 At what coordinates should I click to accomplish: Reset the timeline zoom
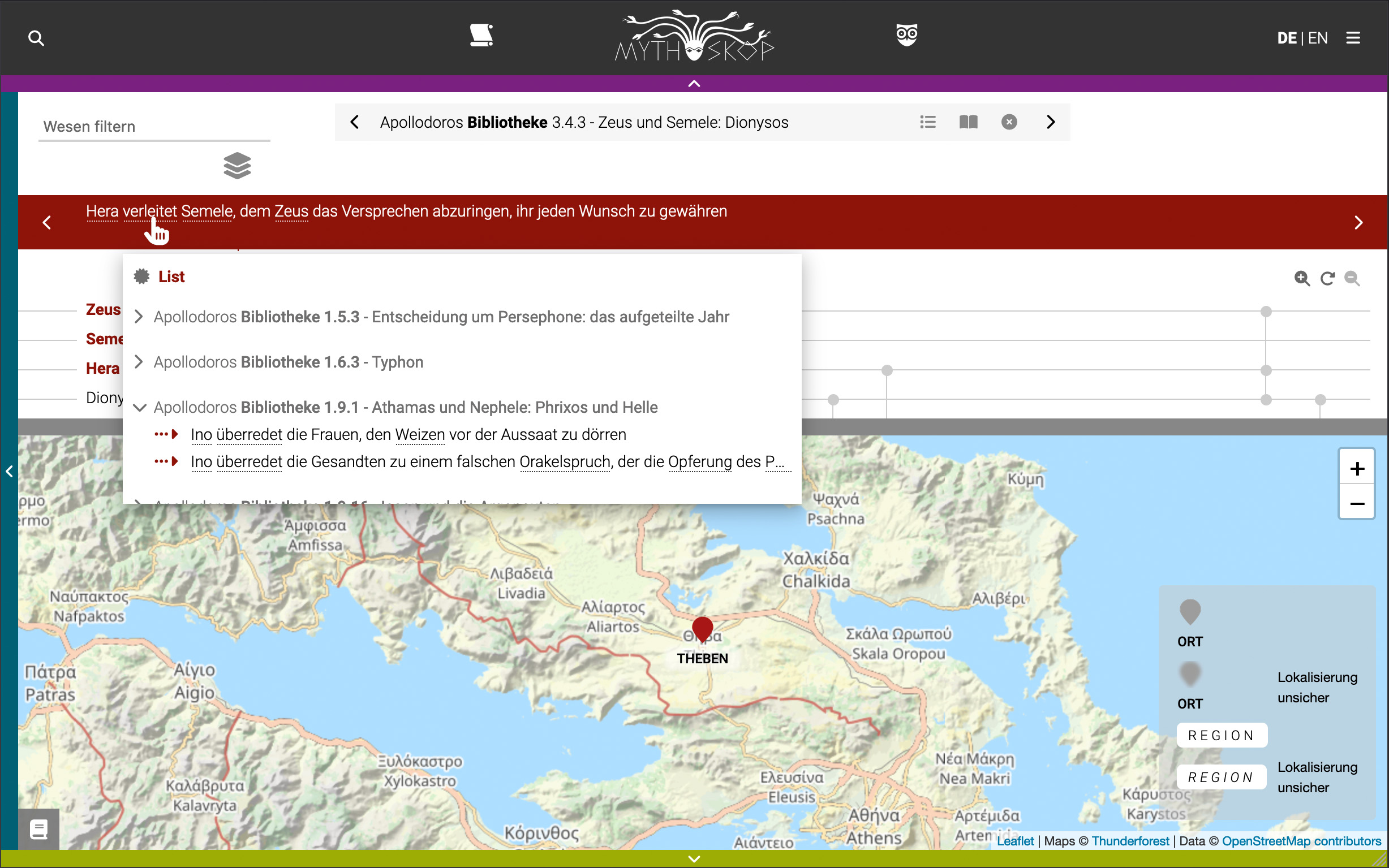1327,278
